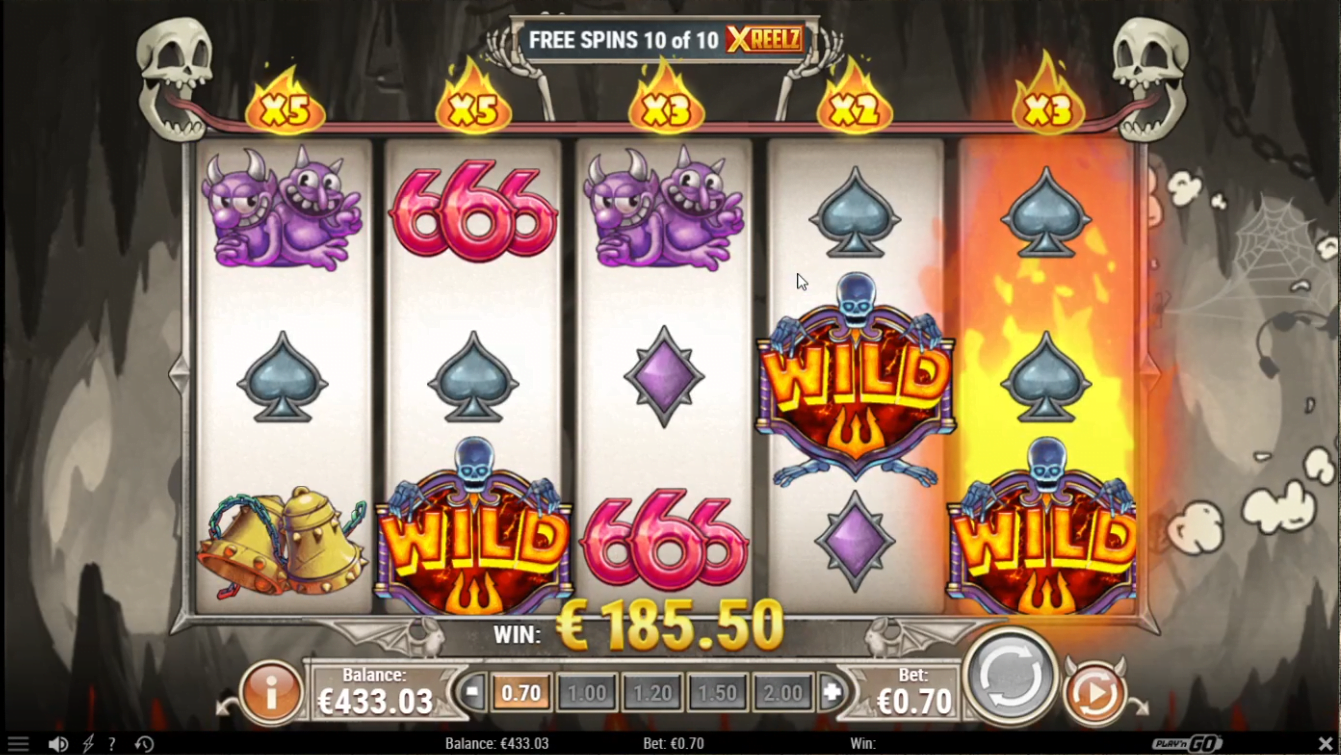Open game history clock icon

(x=144, y=744)
